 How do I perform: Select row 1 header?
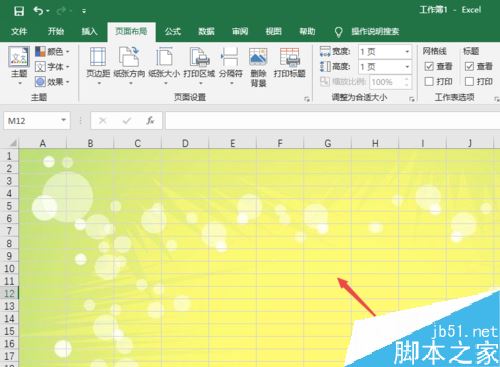(9, 156)
